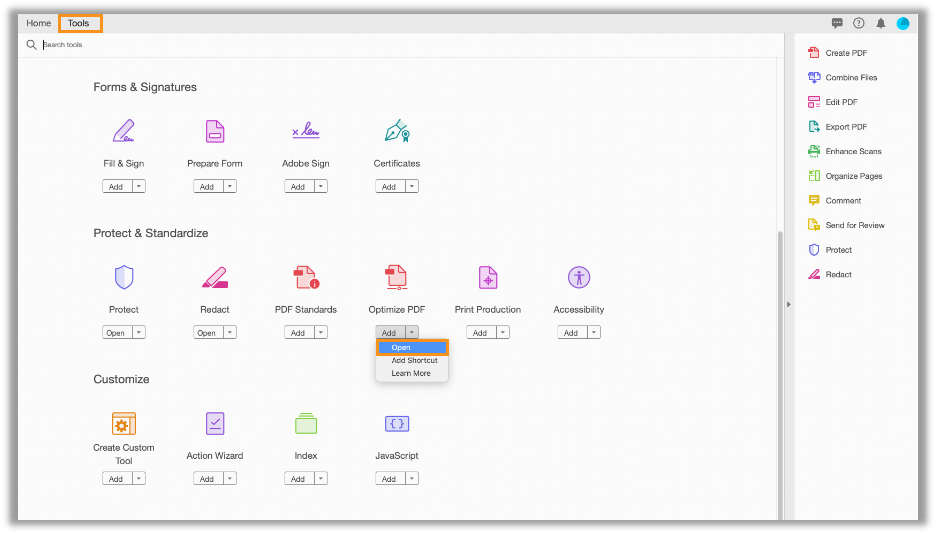Open the chat feedback bubble icon
The image size is (936, 535).
(x=837, y=23)
